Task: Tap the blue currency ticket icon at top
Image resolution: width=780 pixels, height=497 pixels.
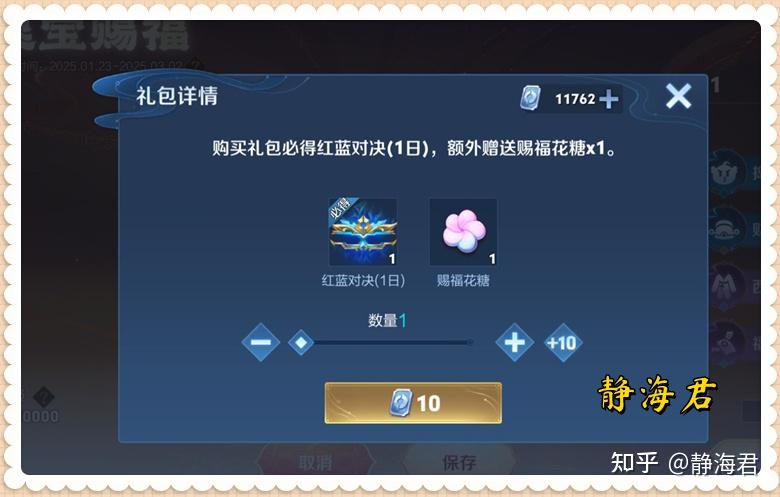Action: point(530,98)
